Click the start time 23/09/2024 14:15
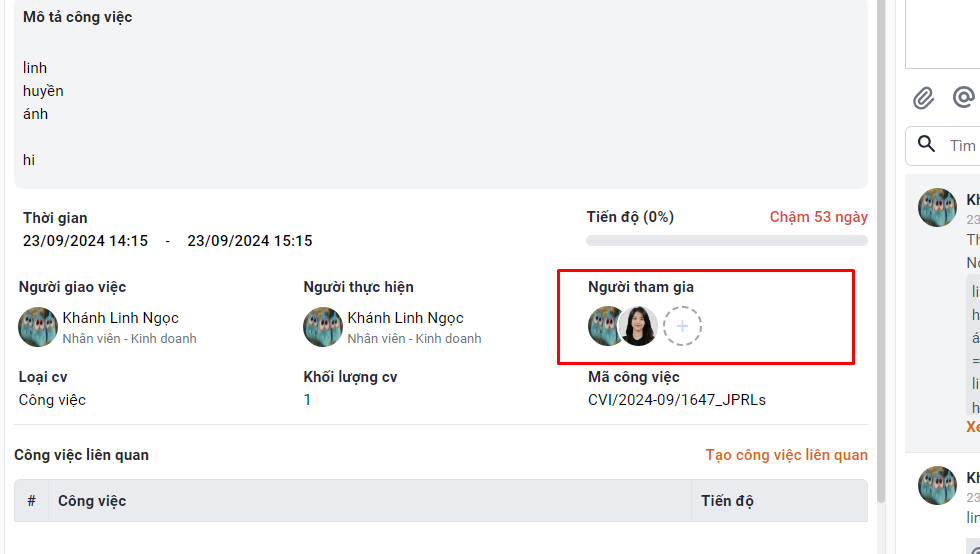 86,241
